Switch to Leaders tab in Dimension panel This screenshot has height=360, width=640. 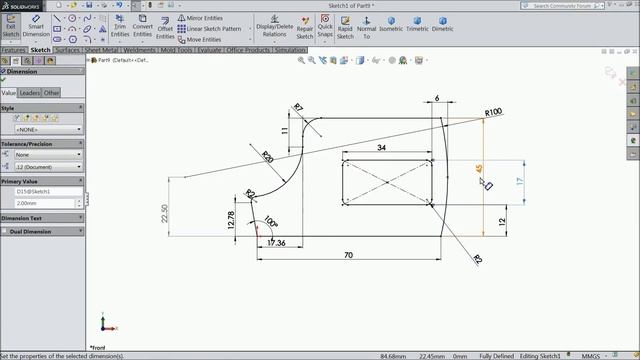(x=30, y=93)
